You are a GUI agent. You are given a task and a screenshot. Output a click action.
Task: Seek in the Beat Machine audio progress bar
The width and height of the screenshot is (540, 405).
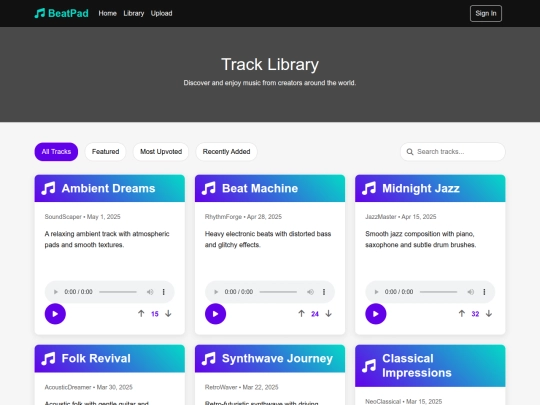[278, 292]
